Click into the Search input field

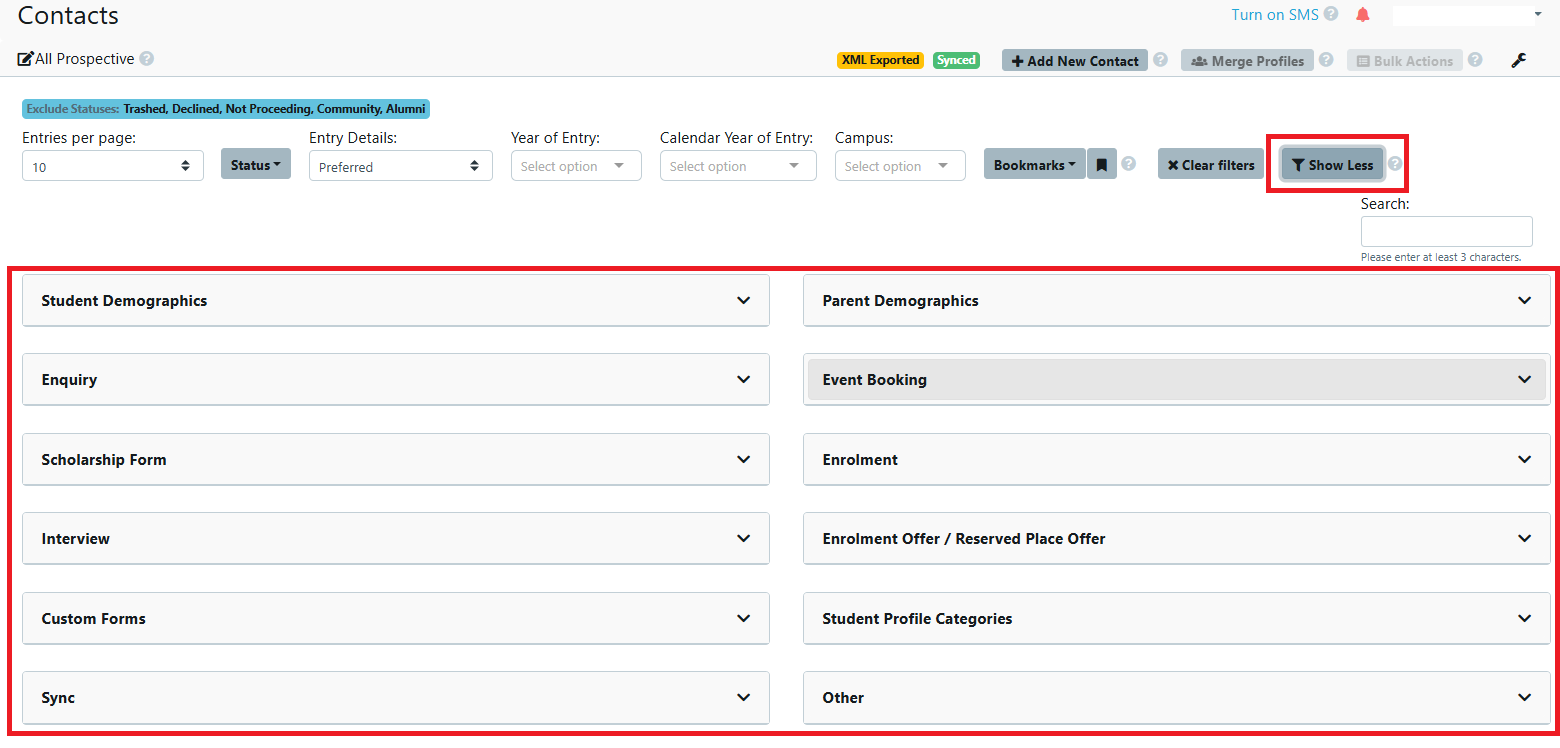pyautogui.click(x=1446, y=231)
